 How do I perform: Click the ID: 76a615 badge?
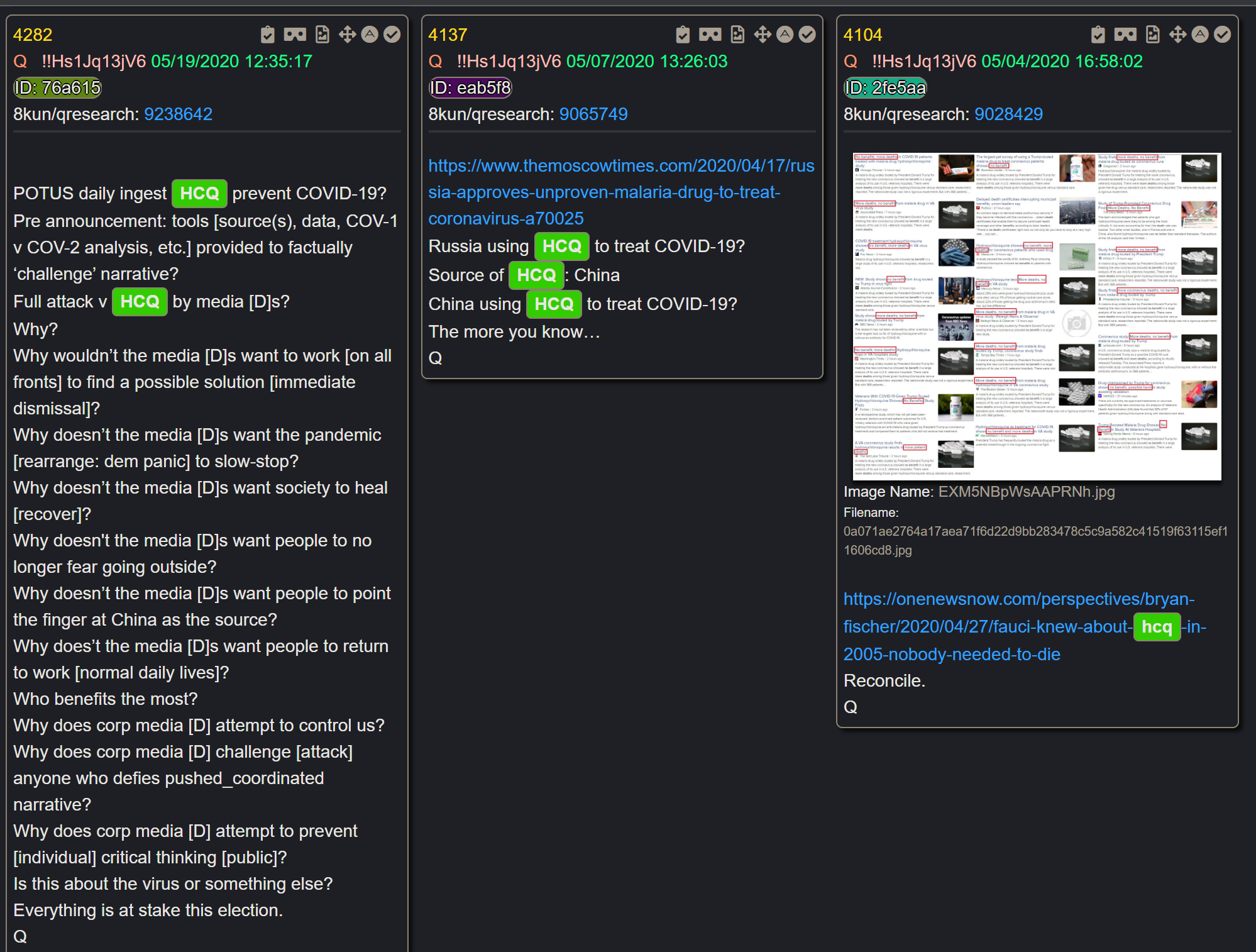tap(57, 88)
